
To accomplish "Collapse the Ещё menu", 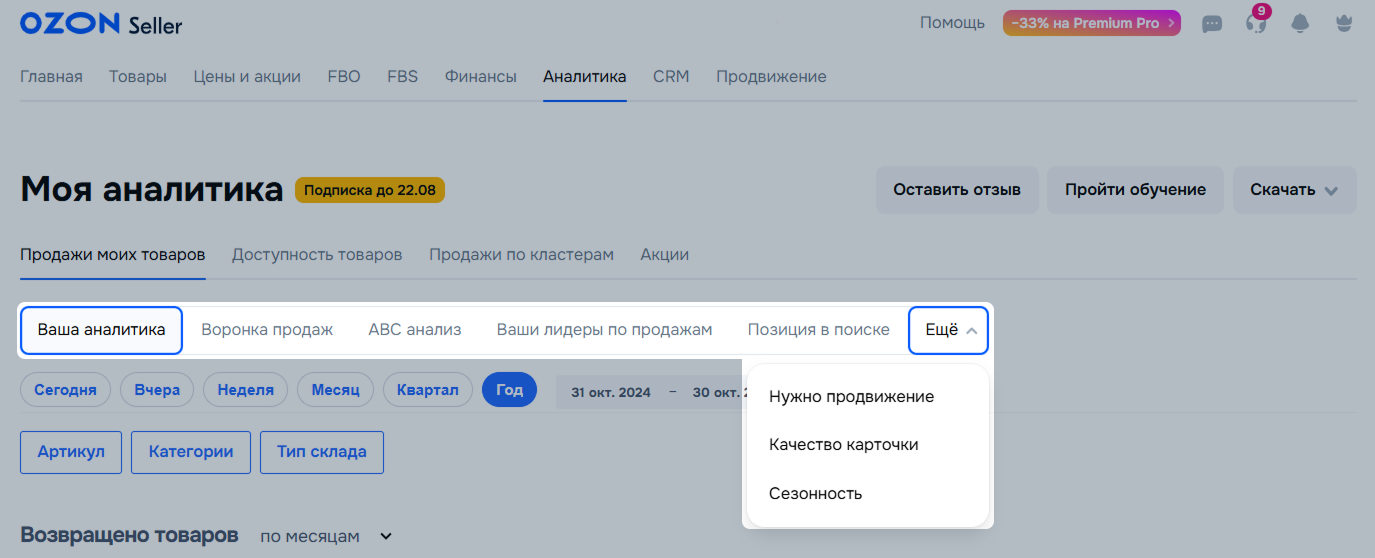I will 948,330.
